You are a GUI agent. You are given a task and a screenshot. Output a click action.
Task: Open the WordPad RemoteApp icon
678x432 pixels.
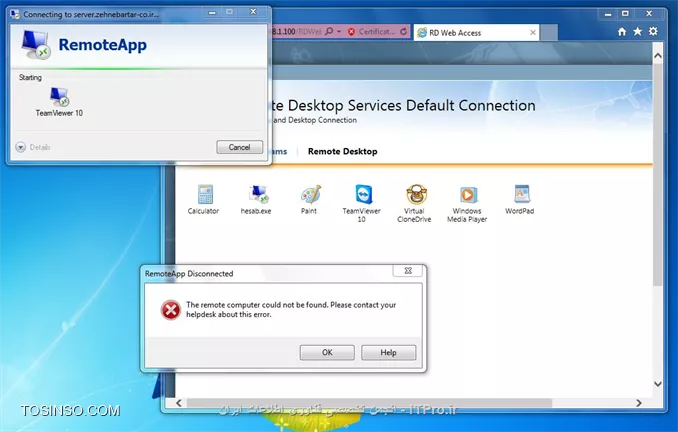[520, 199]
